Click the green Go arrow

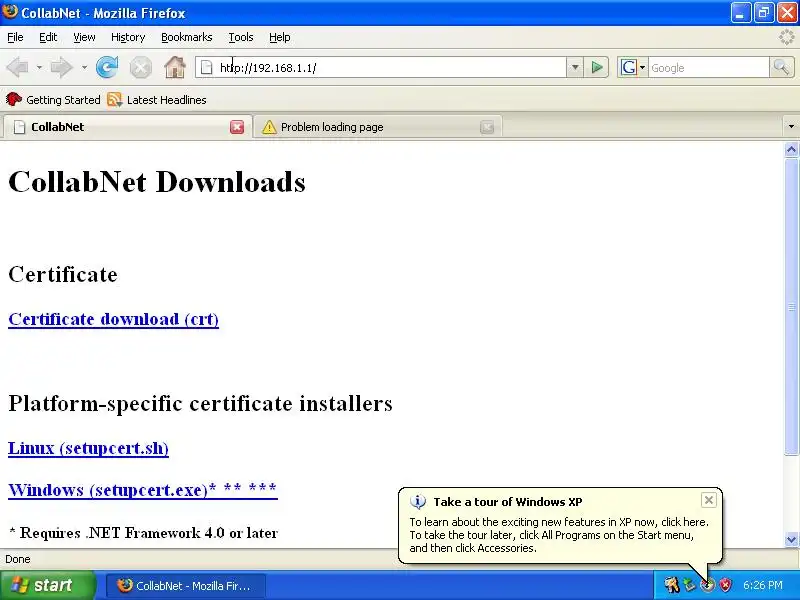point(596,67)
